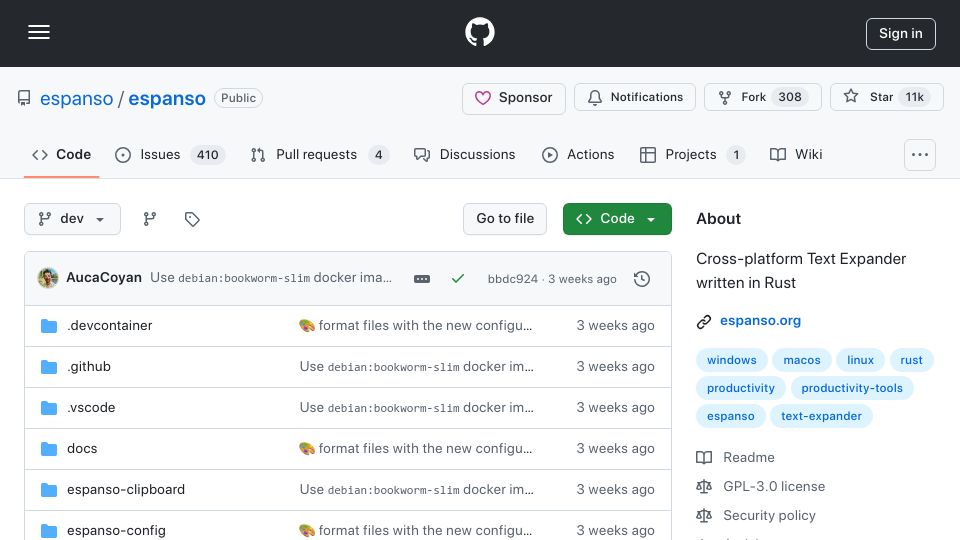
Task: View the Projects tab
Action: [692, 155]
